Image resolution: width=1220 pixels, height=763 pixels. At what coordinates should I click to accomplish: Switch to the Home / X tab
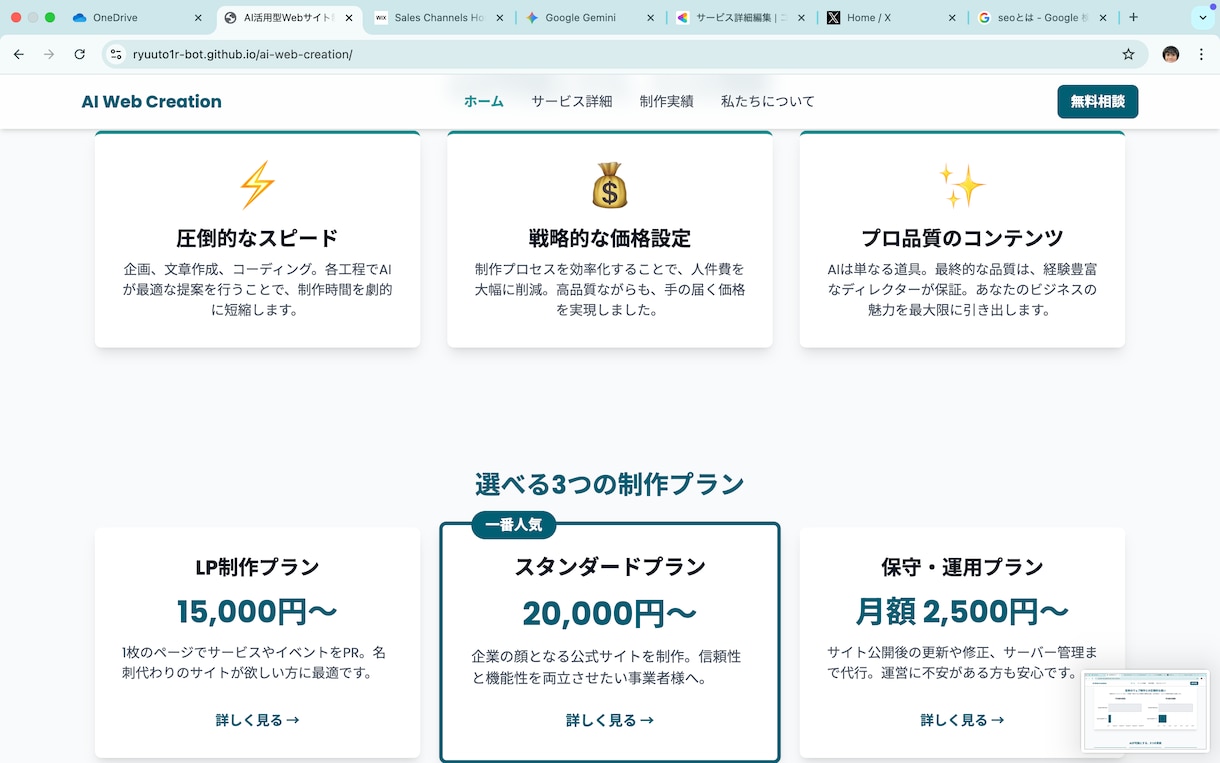click(893, 18)
